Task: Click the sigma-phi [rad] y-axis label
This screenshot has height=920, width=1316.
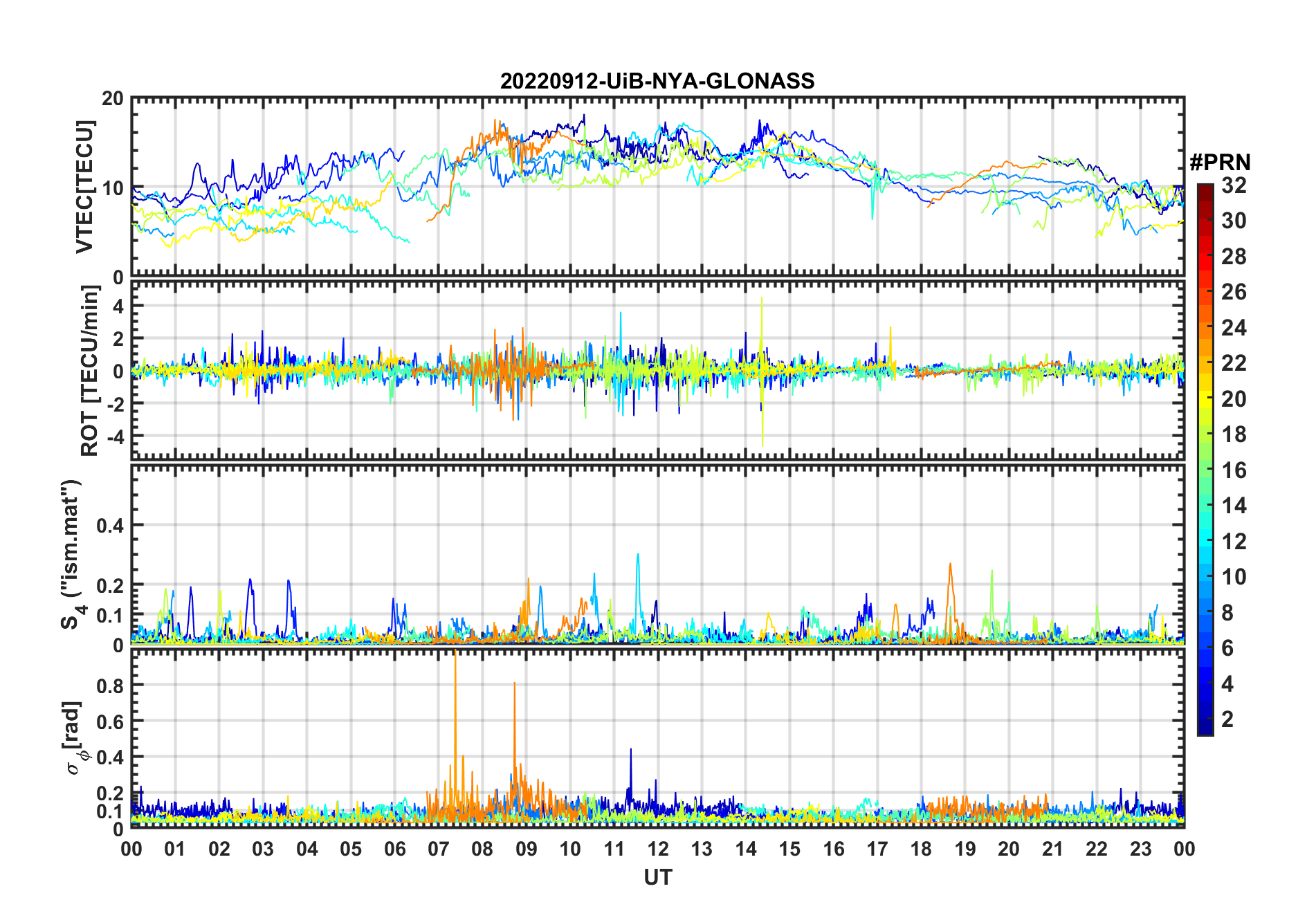Action: (x=74, y=738)
